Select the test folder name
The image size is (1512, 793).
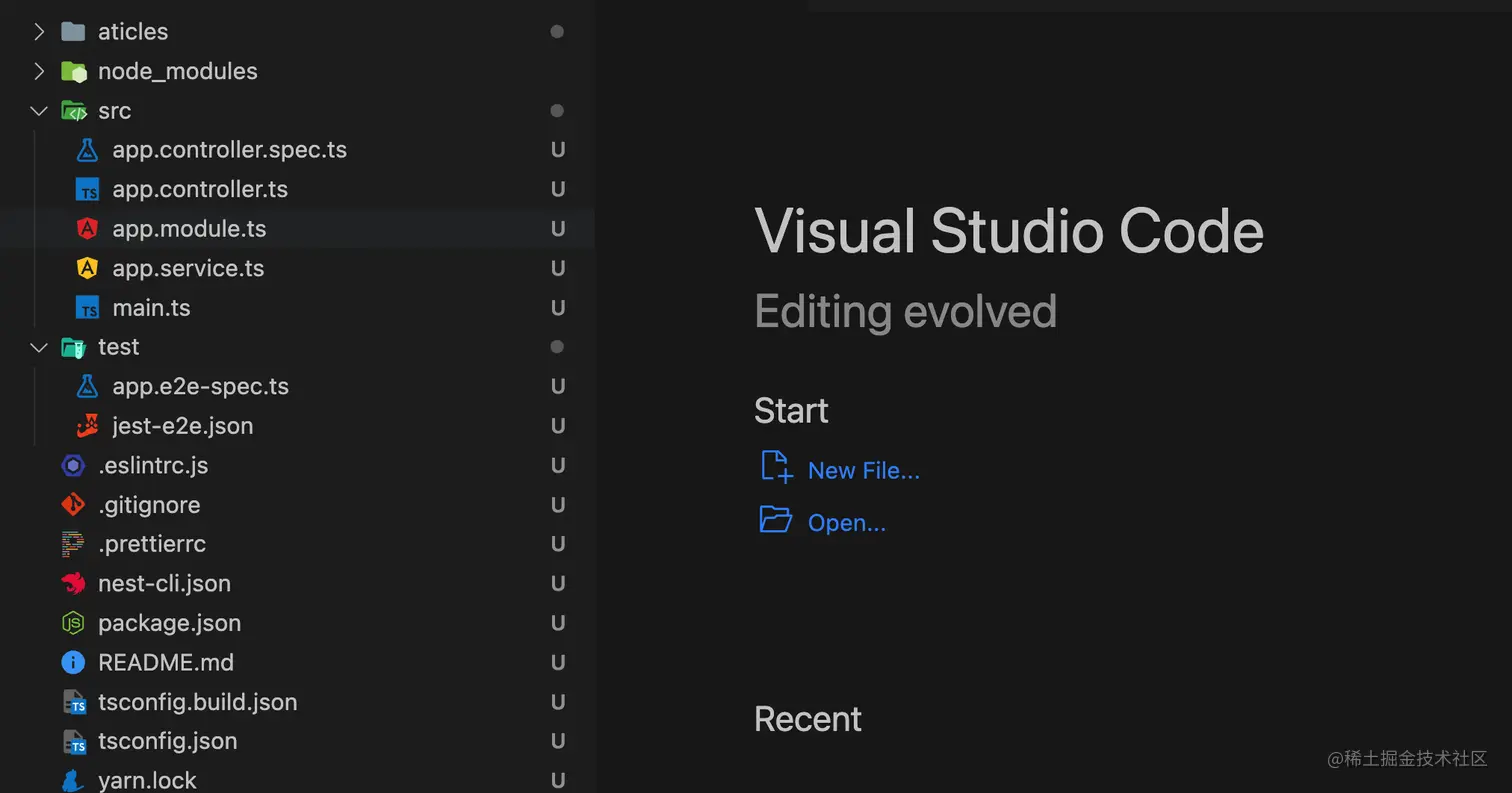pos(119,347)
